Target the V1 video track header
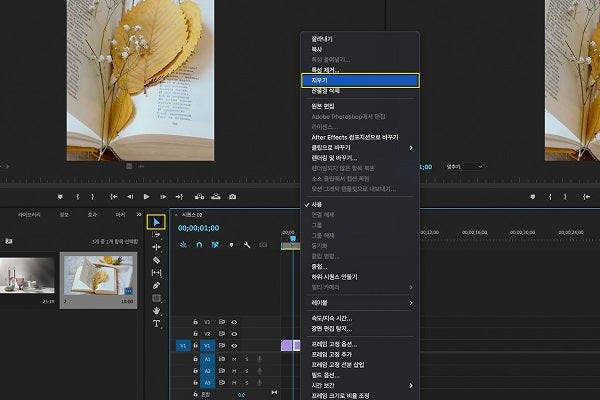Viewport: 600px width, 400px height. (x=207, y=346)
